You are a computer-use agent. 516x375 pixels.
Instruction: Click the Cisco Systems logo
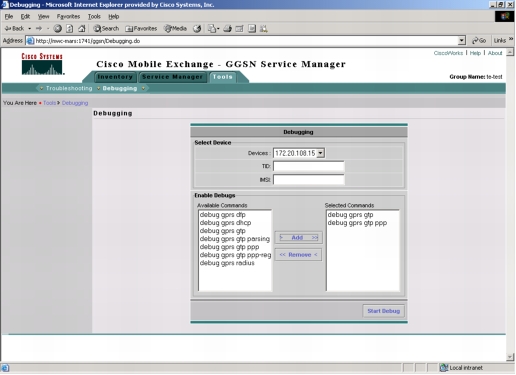click(42, 64)
